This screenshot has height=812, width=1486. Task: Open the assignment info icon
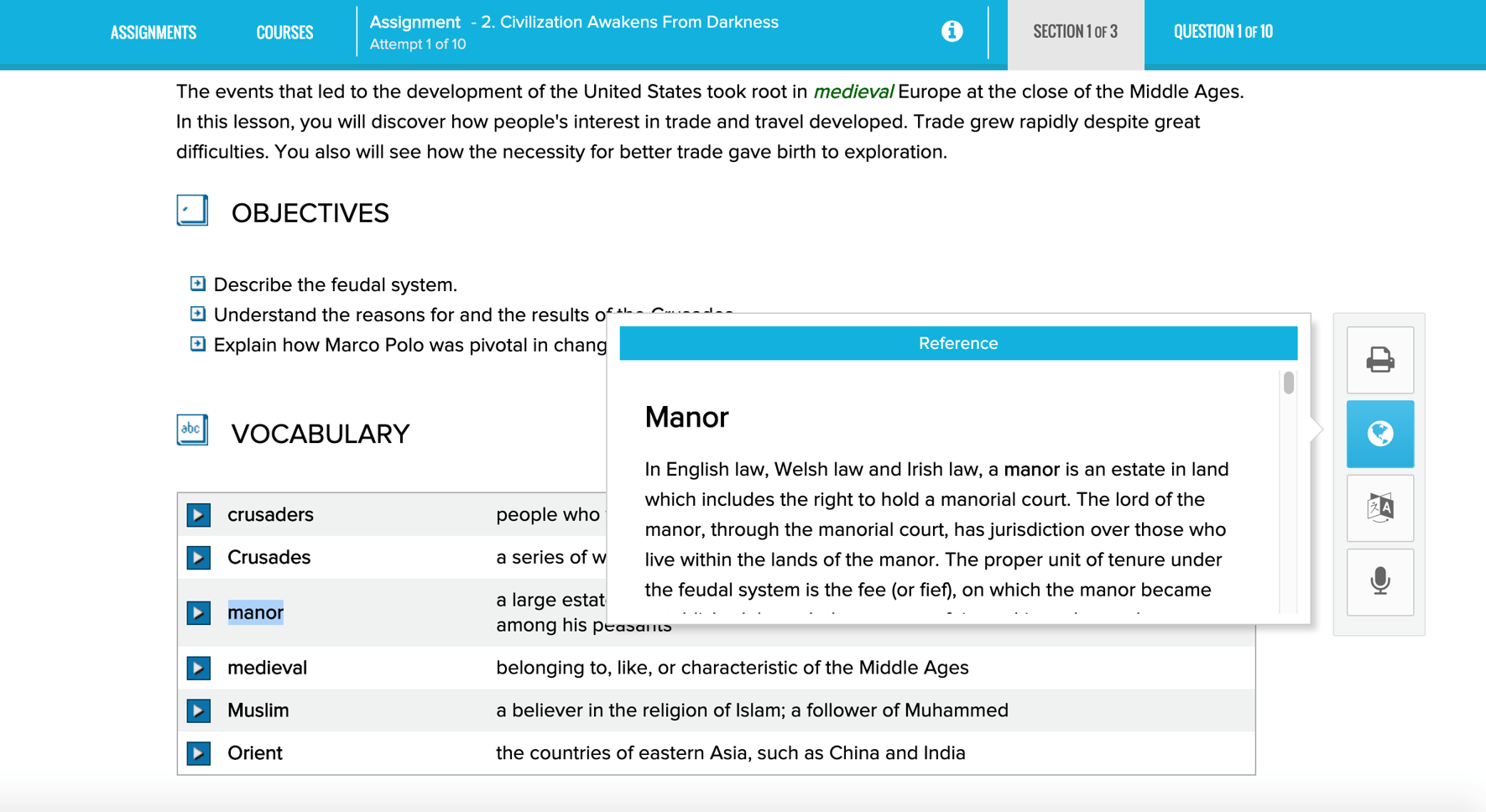point(952,31)
